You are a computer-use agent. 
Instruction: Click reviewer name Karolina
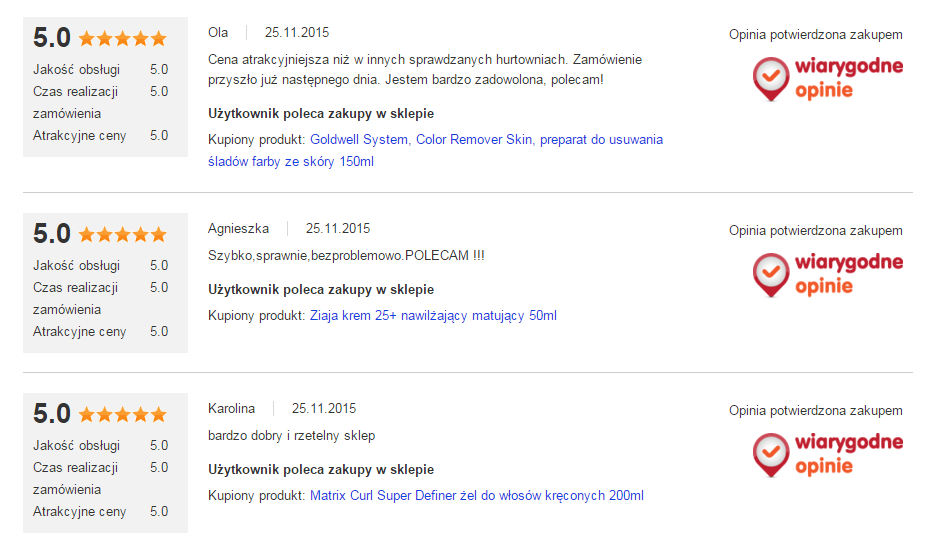[231, 409]
